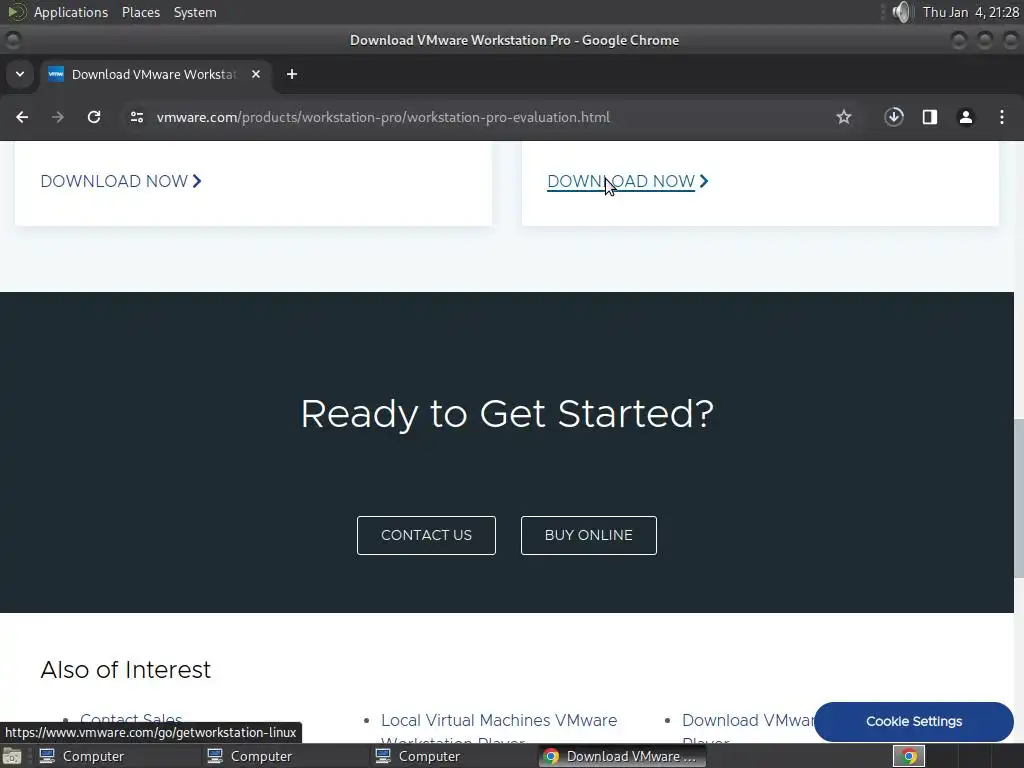This screenshot has width=1024, height=768.
Task: Click show desktop icon in taskbar
Action: tap(12, 756)
